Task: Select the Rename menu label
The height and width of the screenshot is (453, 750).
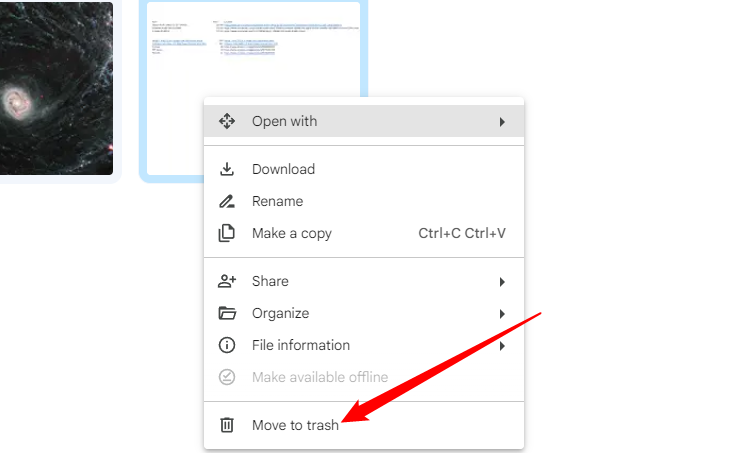Action: pyautogui.click(x=279, y=201)
